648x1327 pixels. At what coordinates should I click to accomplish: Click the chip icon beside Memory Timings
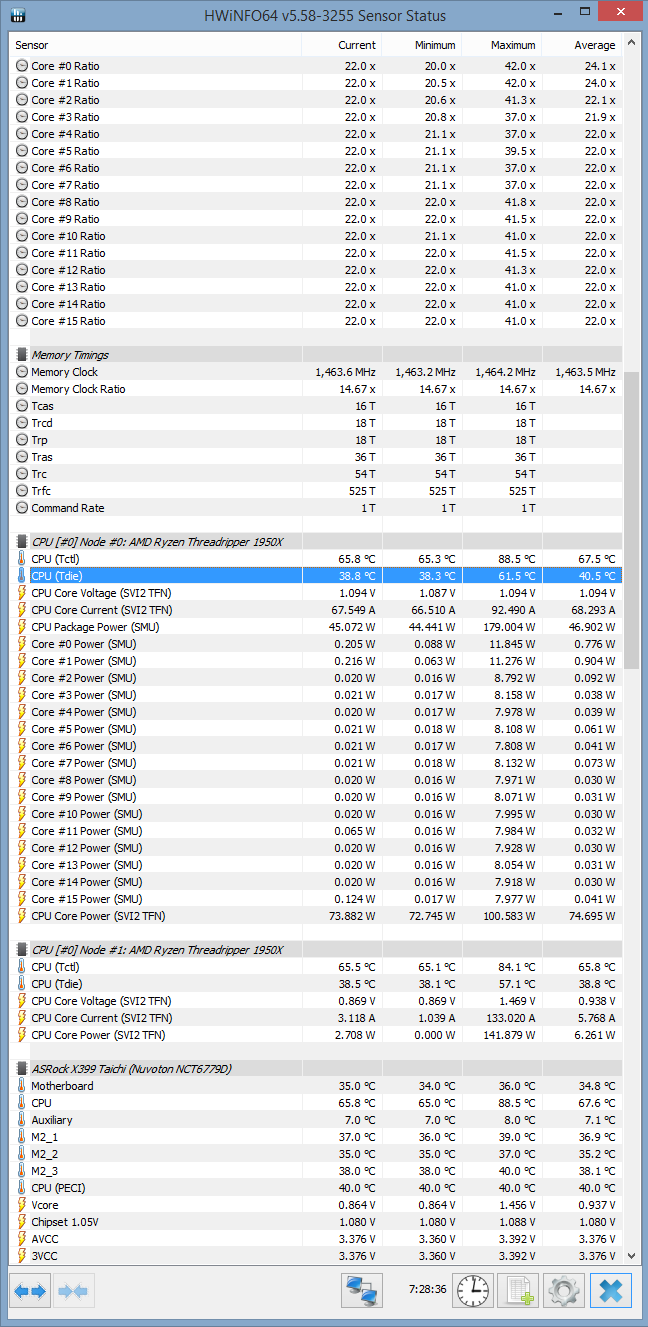coord(22,355)
